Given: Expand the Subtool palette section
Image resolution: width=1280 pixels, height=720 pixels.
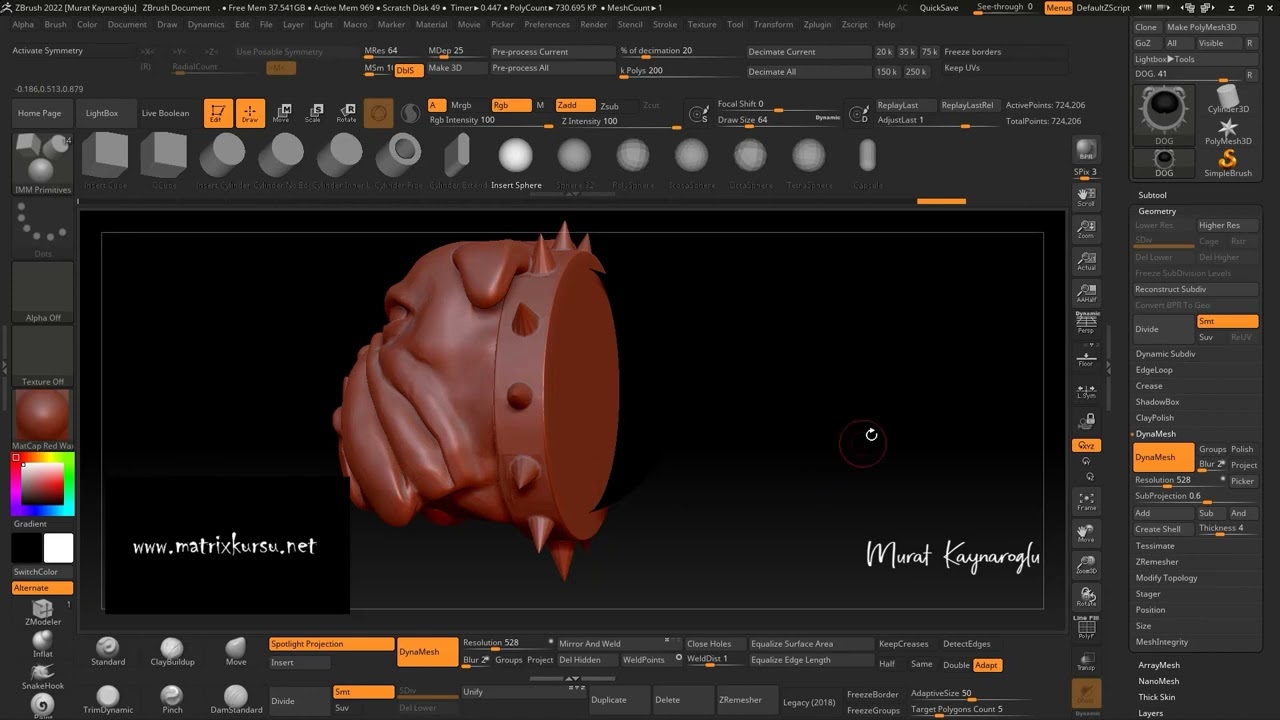Looking at the screenshot, I should [x=1152, y=195].
